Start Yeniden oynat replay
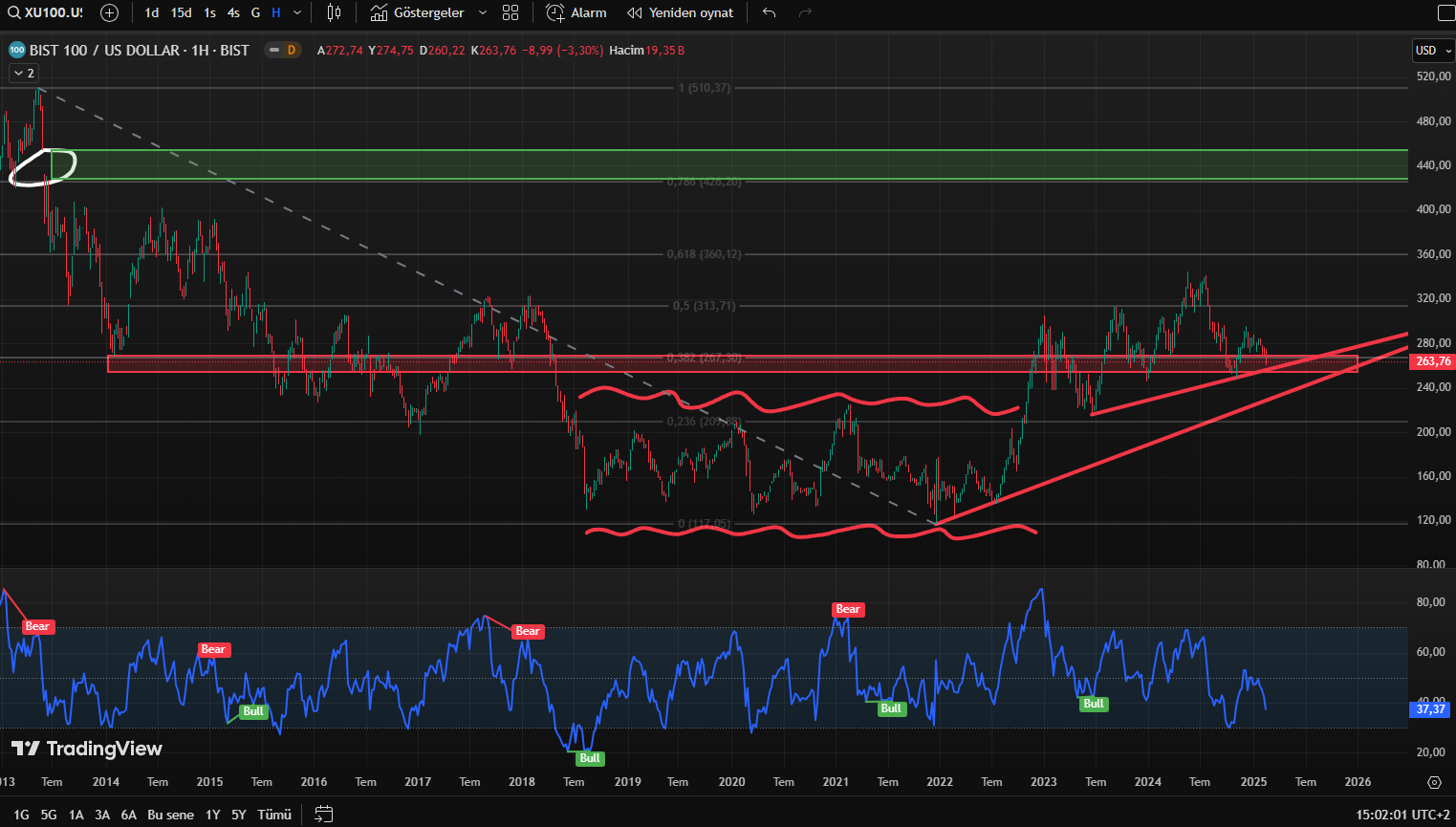 [x=681, y=12]
